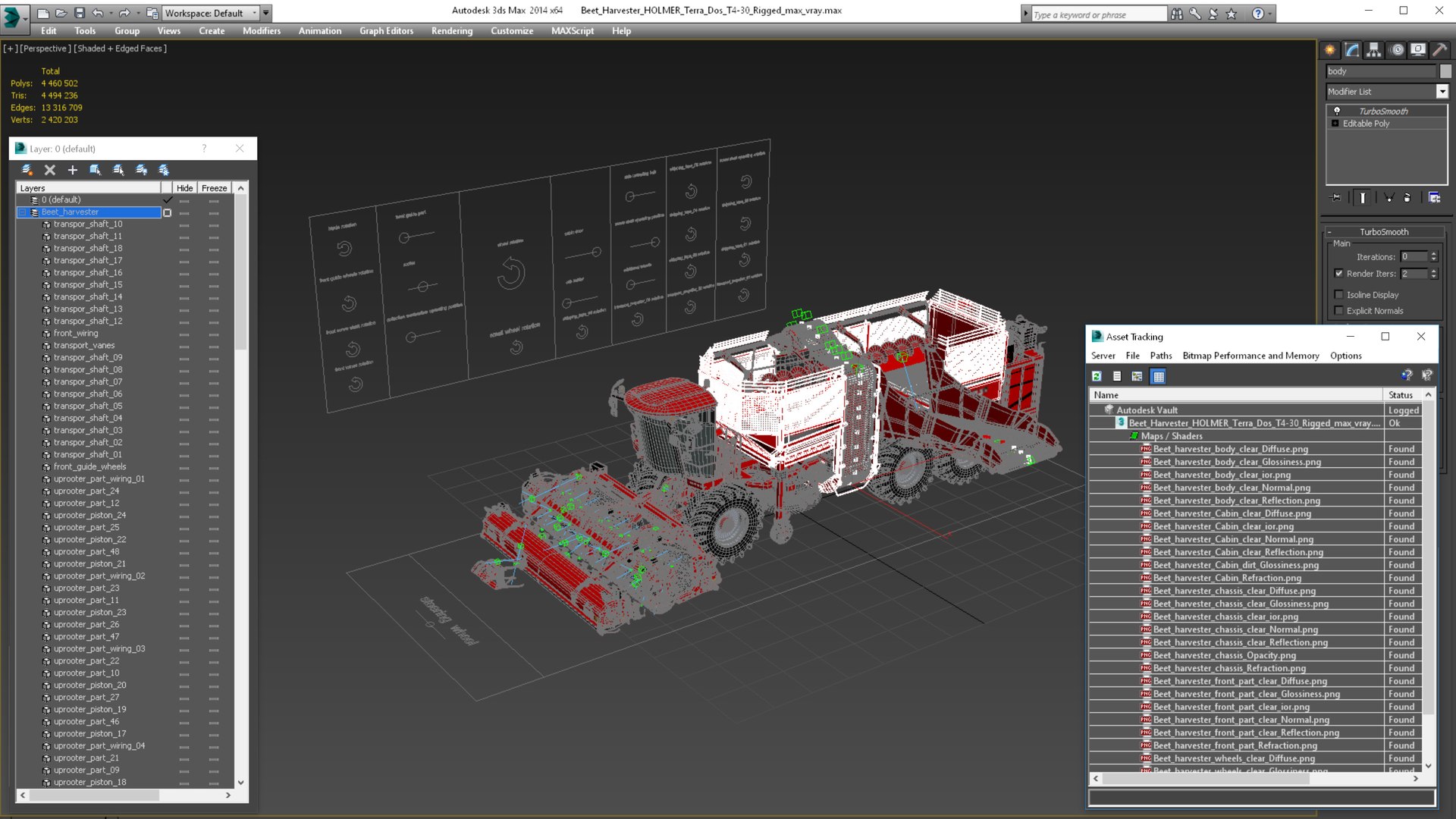Expand the search field arrow in the title bar

pos(1025,14)
